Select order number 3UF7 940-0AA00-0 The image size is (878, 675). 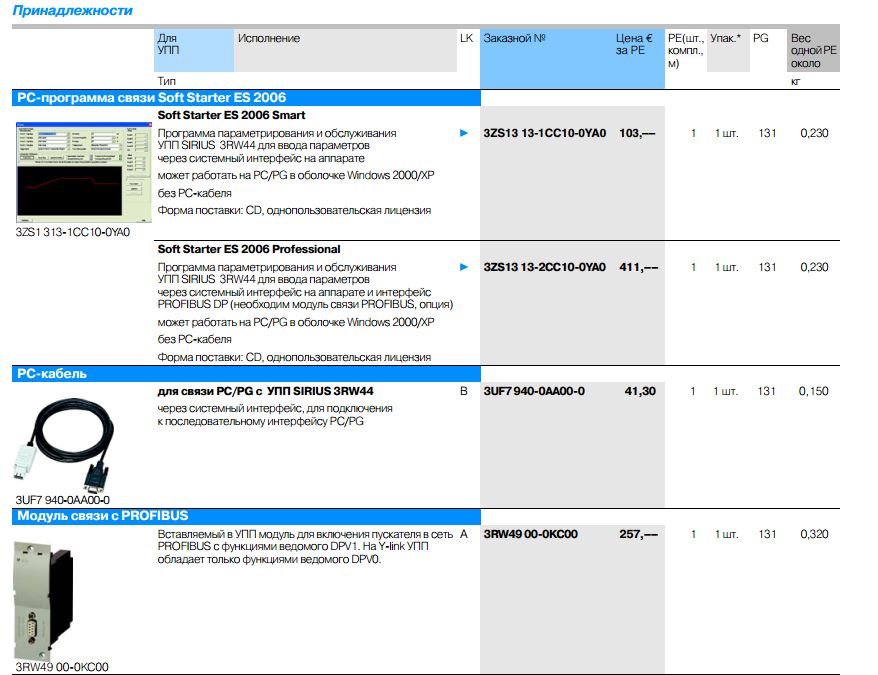coord(534,391)
